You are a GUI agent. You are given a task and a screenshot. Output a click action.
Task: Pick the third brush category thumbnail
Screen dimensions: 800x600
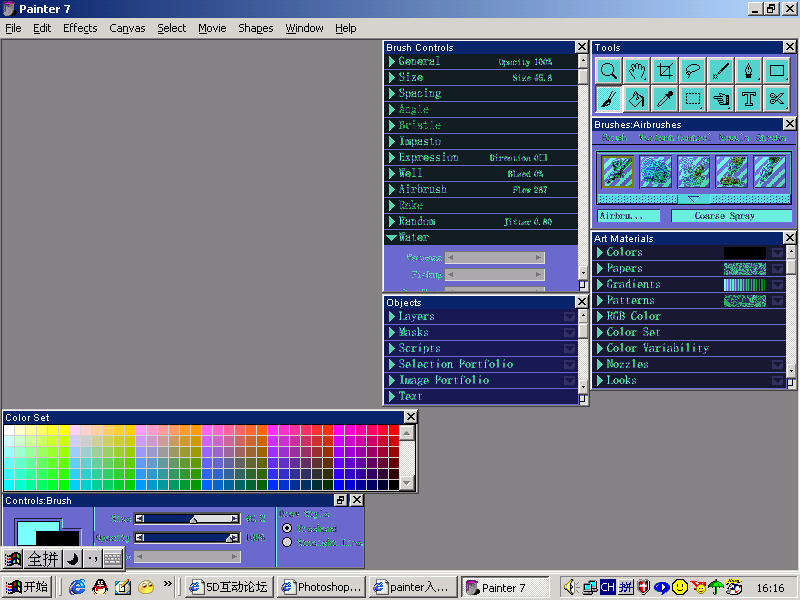[x=693, y=172]
